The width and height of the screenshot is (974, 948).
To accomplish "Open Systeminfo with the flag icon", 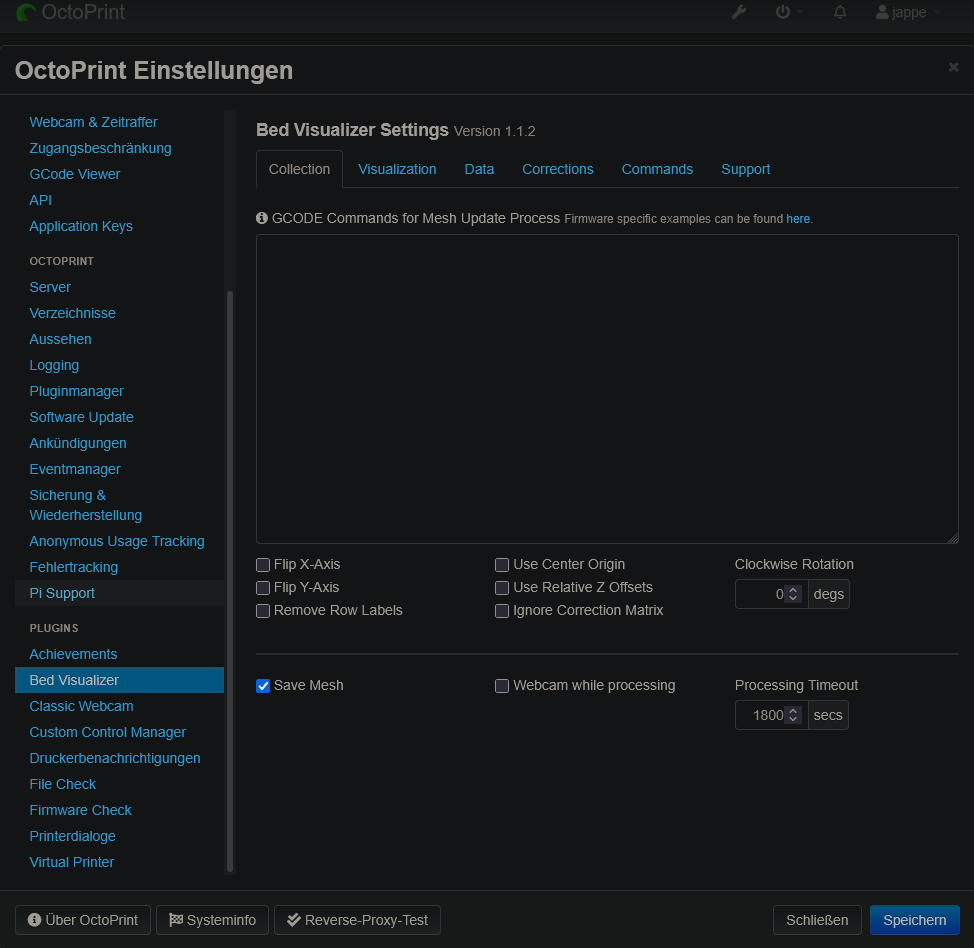I will (212, 920).
